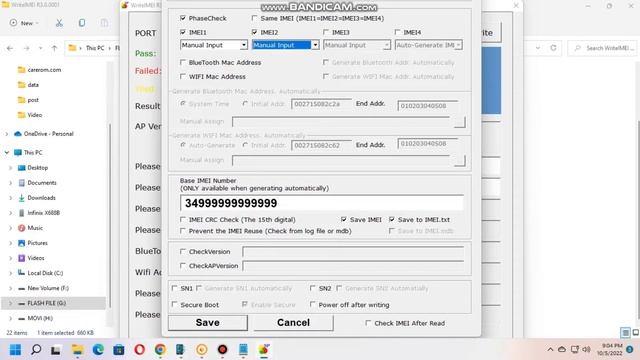Enable BlueTooth Mac Address checkbox

point(183,62)
